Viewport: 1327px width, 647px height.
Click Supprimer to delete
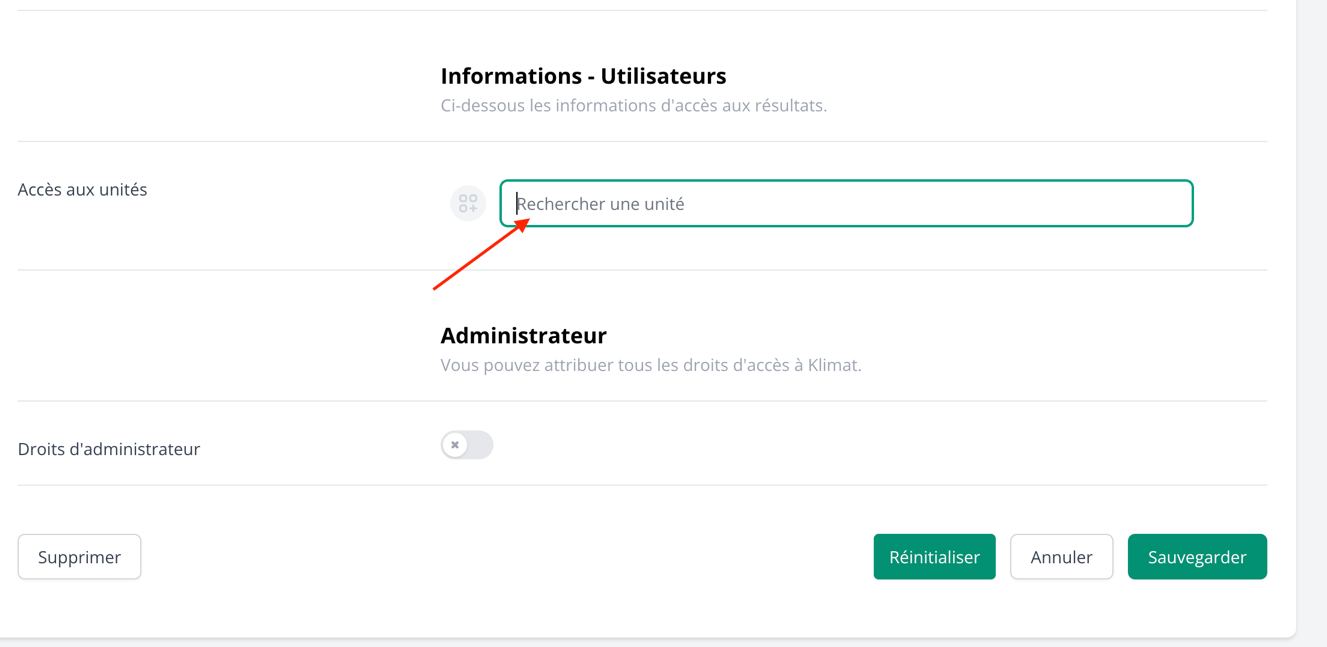[x=79, y=556]
